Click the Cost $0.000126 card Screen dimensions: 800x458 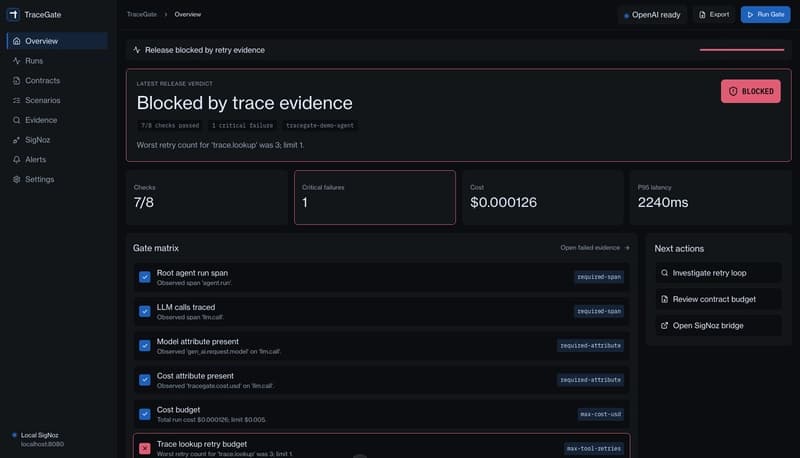point(543,197)
